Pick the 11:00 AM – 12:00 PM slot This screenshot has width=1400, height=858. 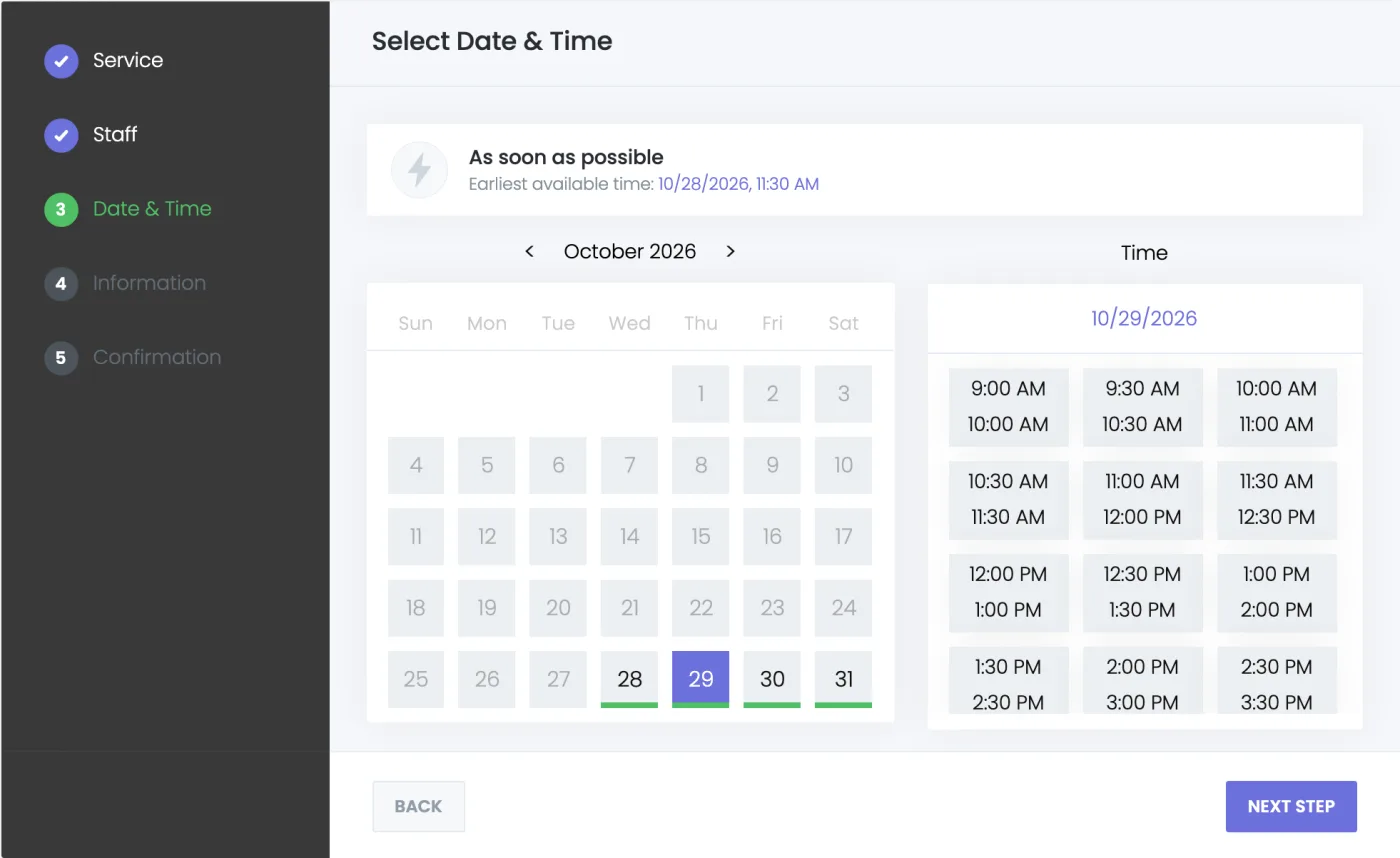(x=1142, y=500)
